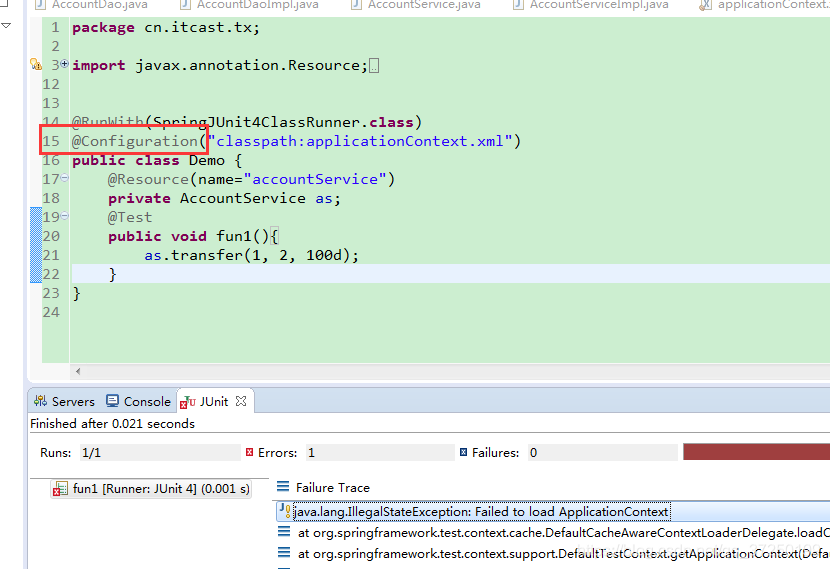Click the Servers tab icon
This screenshot has height=569, width=830.
point(40,401)
